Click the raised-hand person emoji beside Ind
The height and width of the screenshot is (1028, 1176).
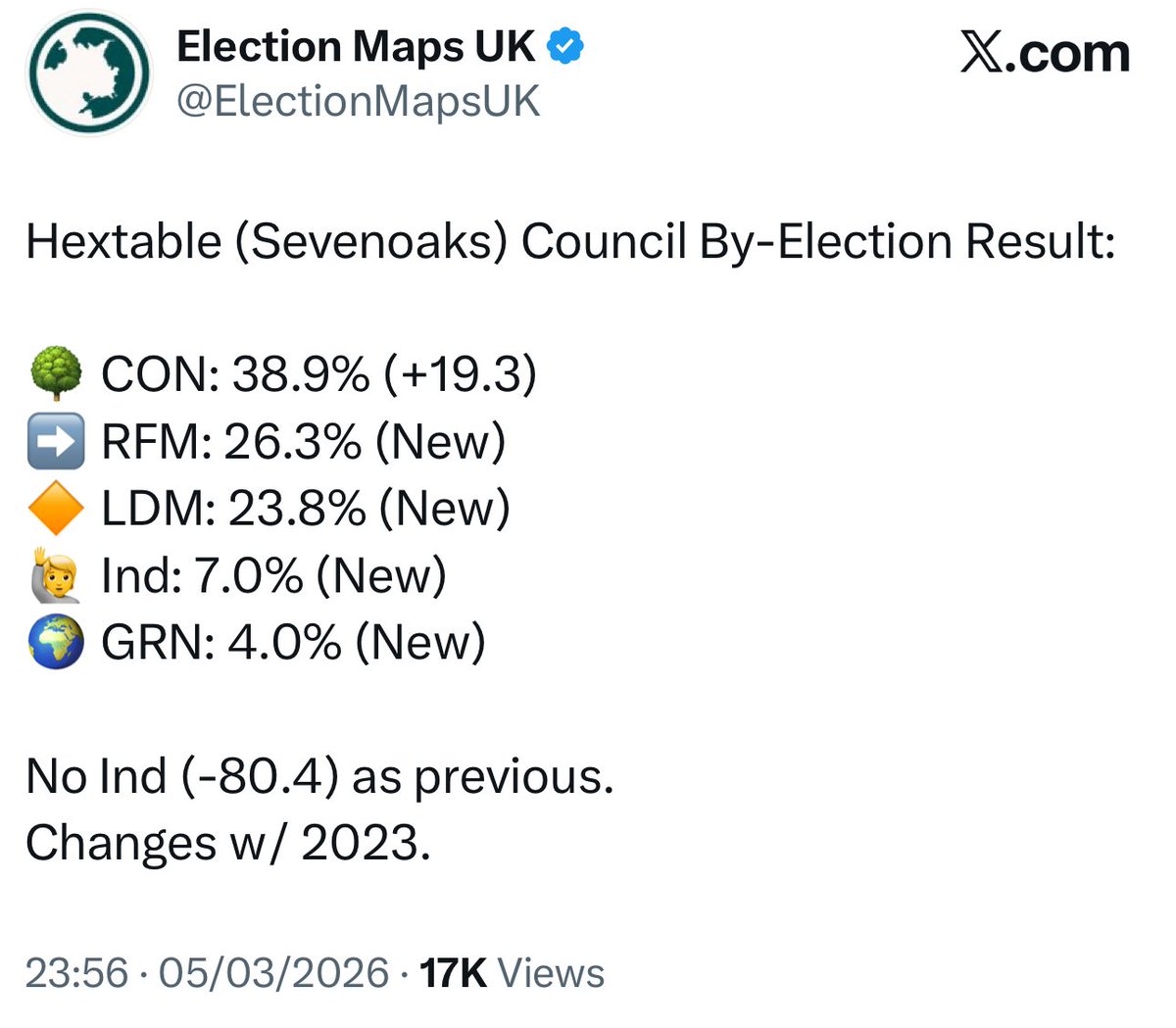[56, 576]
